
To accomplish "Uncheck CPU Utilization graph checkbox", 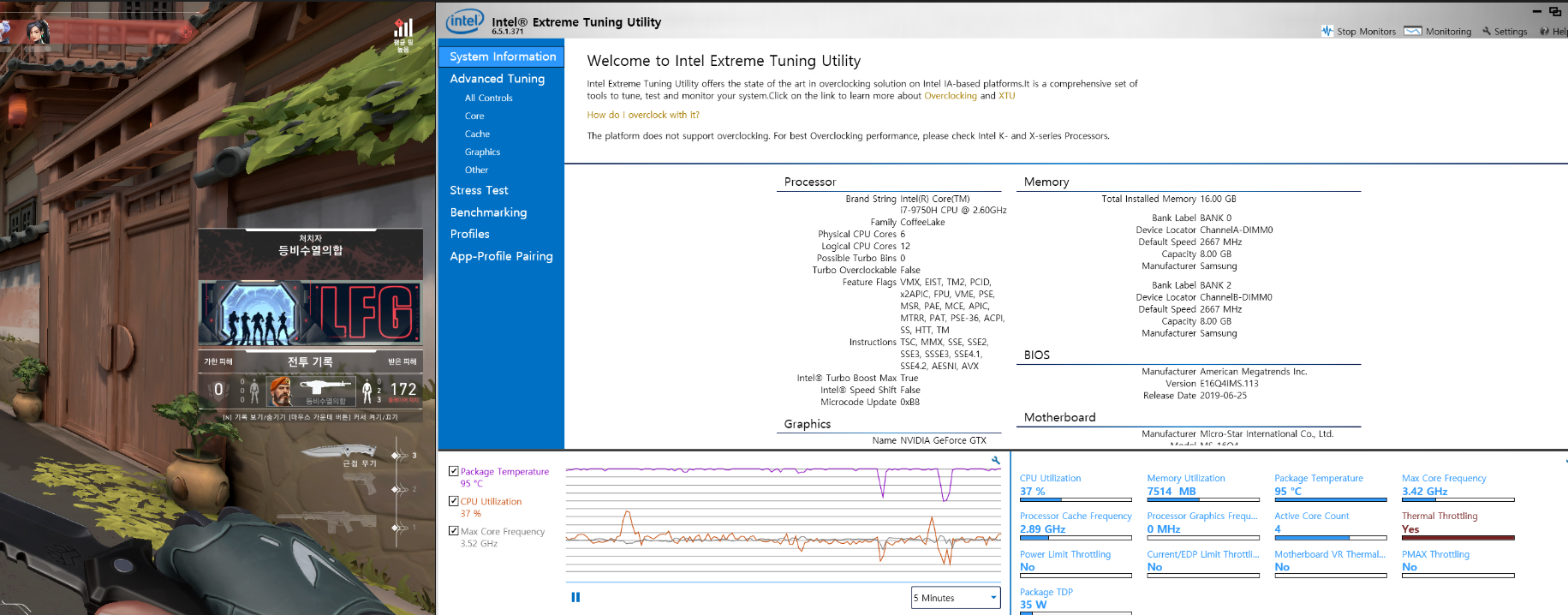I will pyautogui.click(x=453, y=501).
